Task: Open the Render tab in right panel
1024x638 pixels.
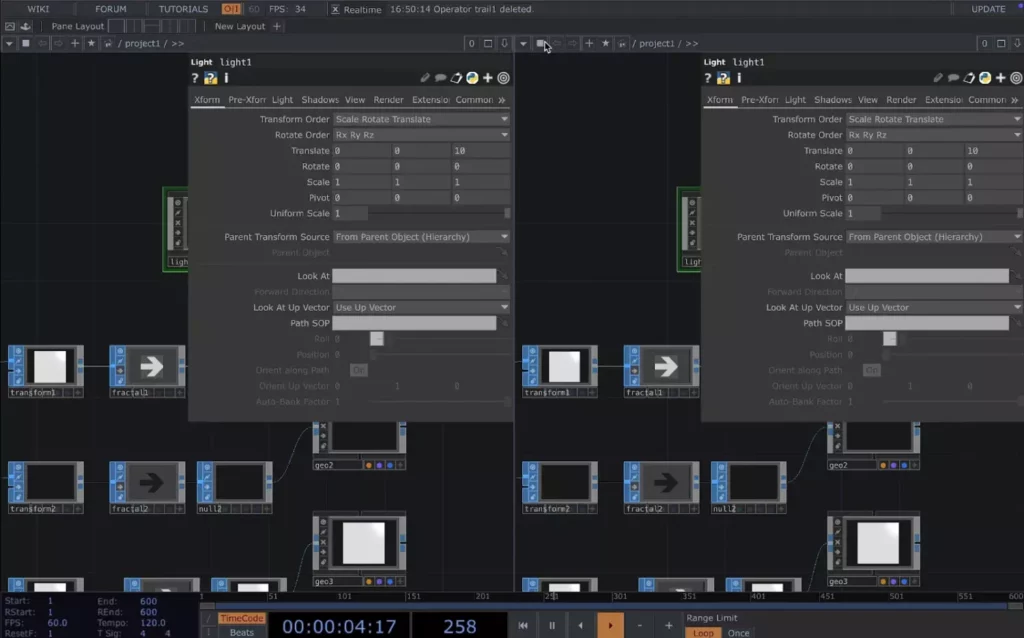Action: [901, 100]
